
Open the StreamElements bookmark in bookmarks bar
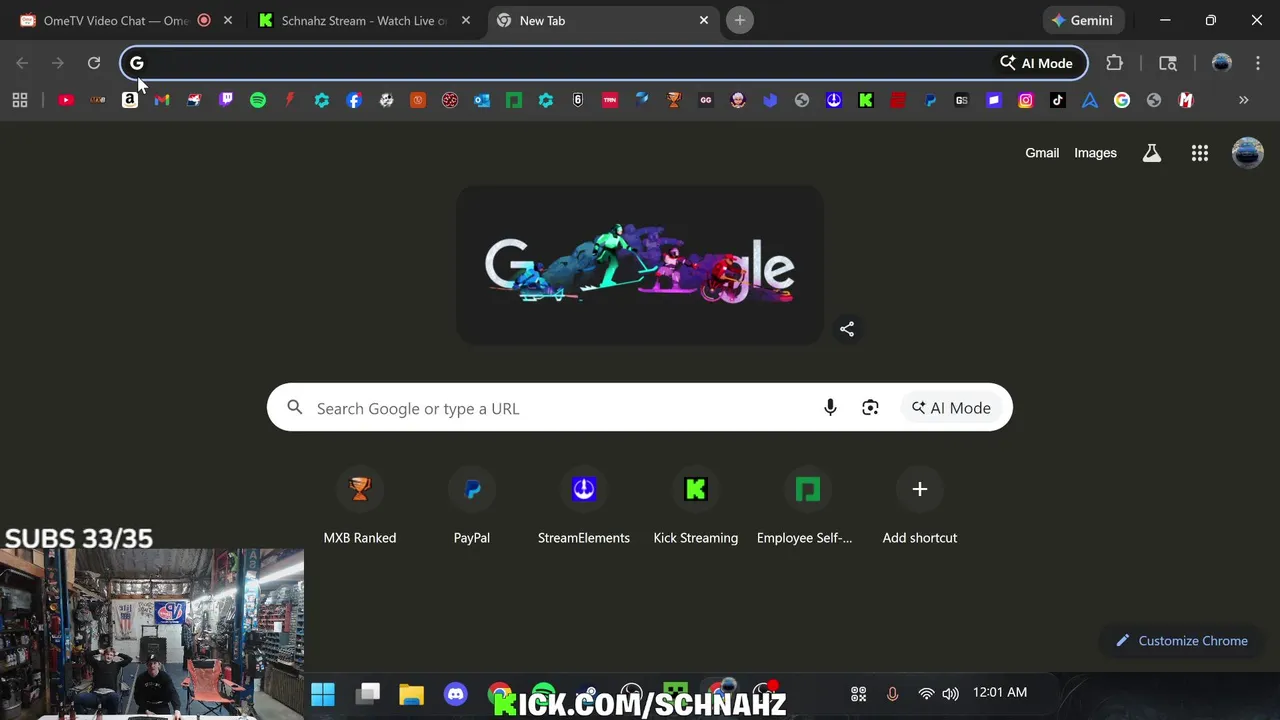(834, 100)
